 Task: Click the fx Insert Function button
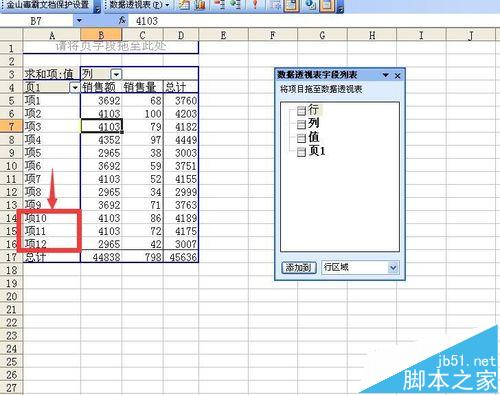pos(122,20)
